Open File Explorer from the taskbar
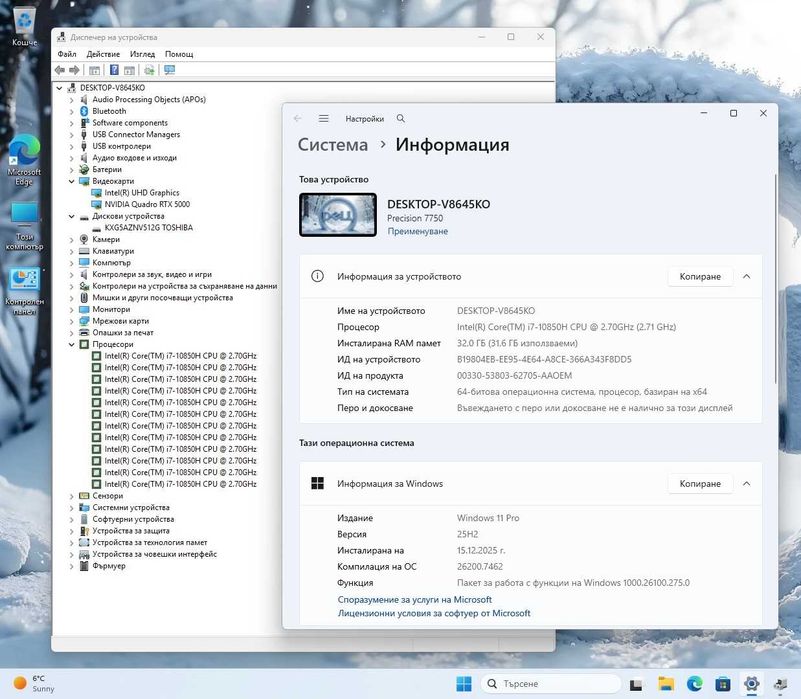Viewport: 801px width, 699px height. pyautogui.click(x=666, y=684)
